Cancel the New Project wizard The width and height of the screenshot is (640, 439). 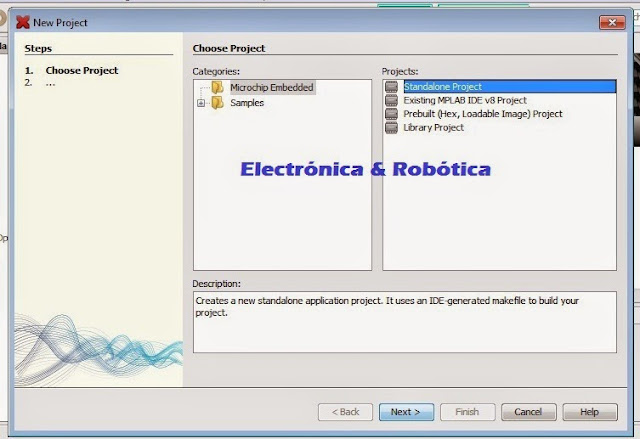pos(528,412)
